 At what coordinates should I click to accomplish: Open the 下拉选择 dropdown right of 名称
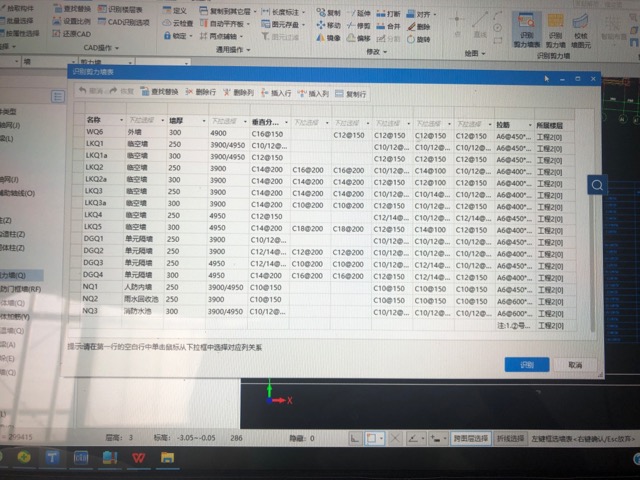(162, 120)
